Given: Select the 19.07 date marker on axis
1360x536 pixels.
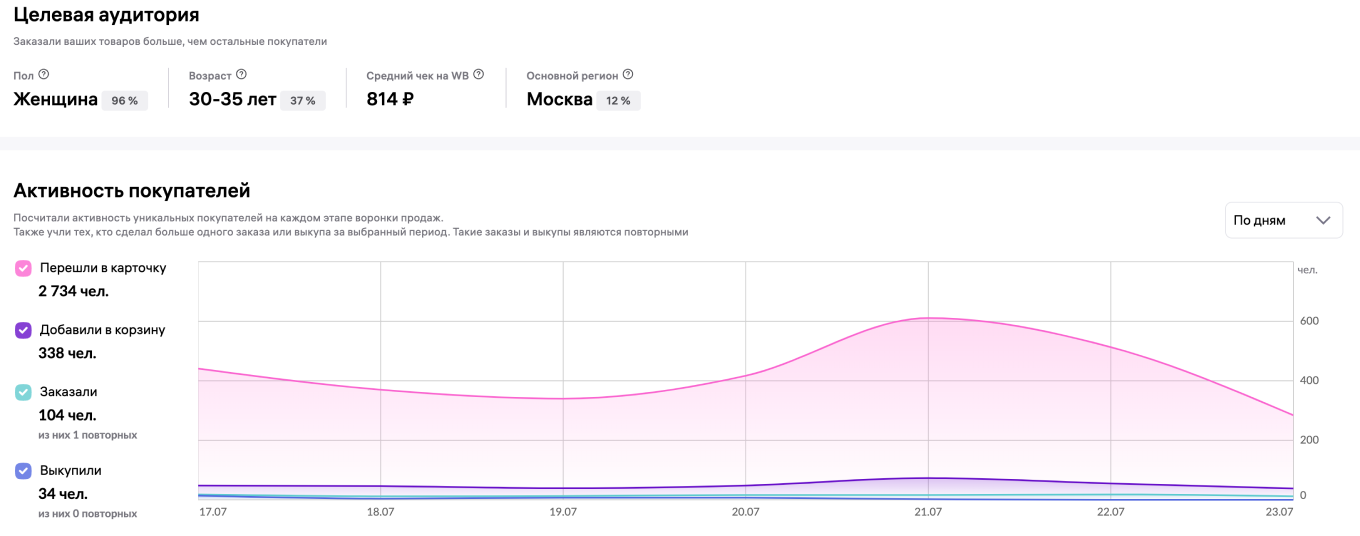Looking at the screenshot, I should [563, 512].
